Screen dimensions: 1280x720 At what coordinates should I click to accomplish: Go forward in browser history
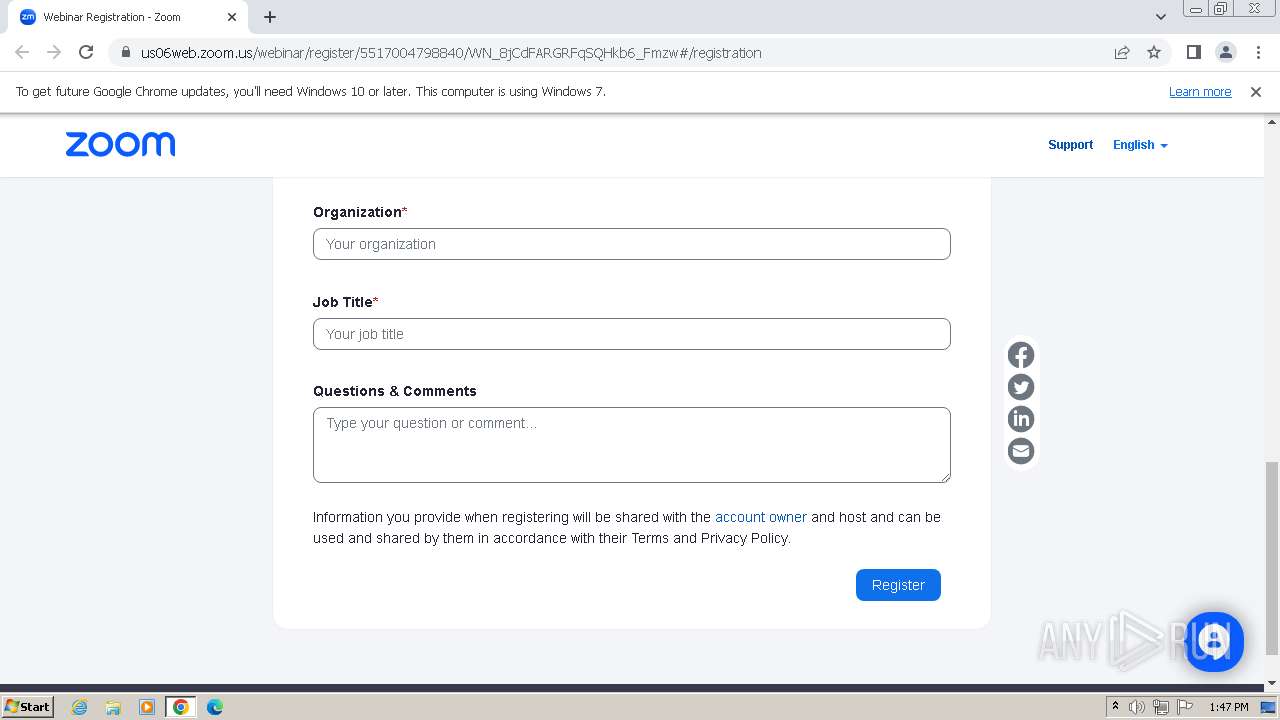pyautogui.click(x=54, y=52)
